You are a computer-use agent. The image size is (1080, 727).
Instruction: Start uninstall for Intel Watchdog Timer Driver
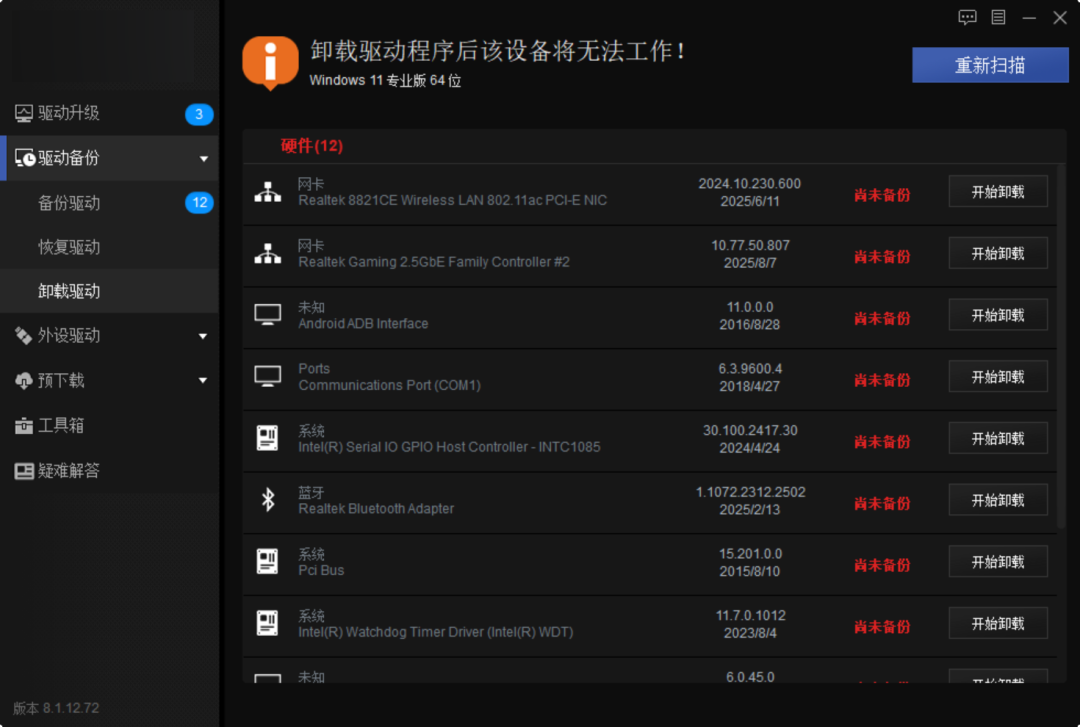point(998,624)
